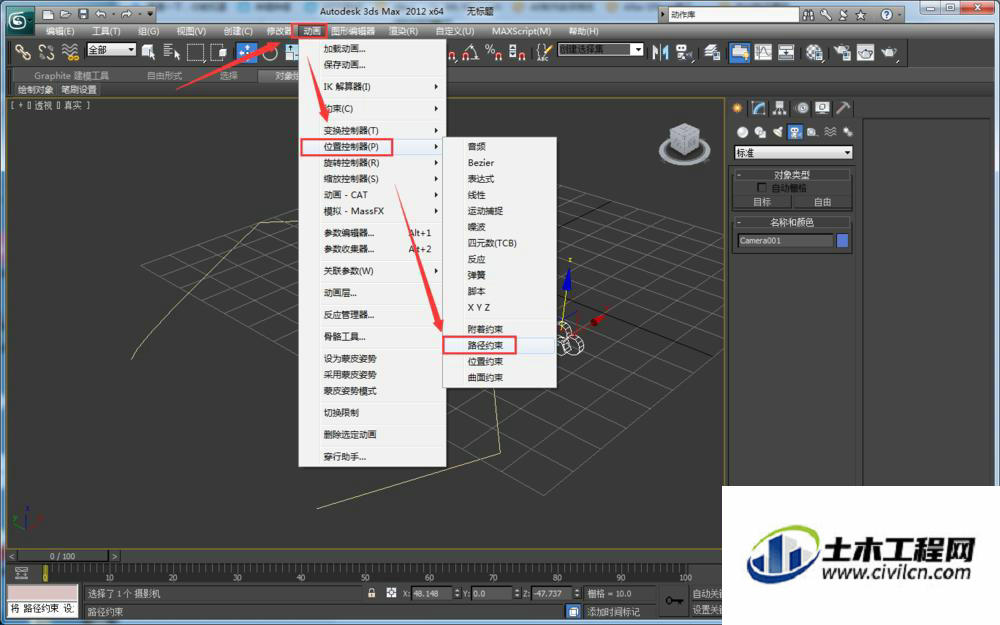Open the 渲染(R) menu
1000x625 pixels.
[403, 31]
